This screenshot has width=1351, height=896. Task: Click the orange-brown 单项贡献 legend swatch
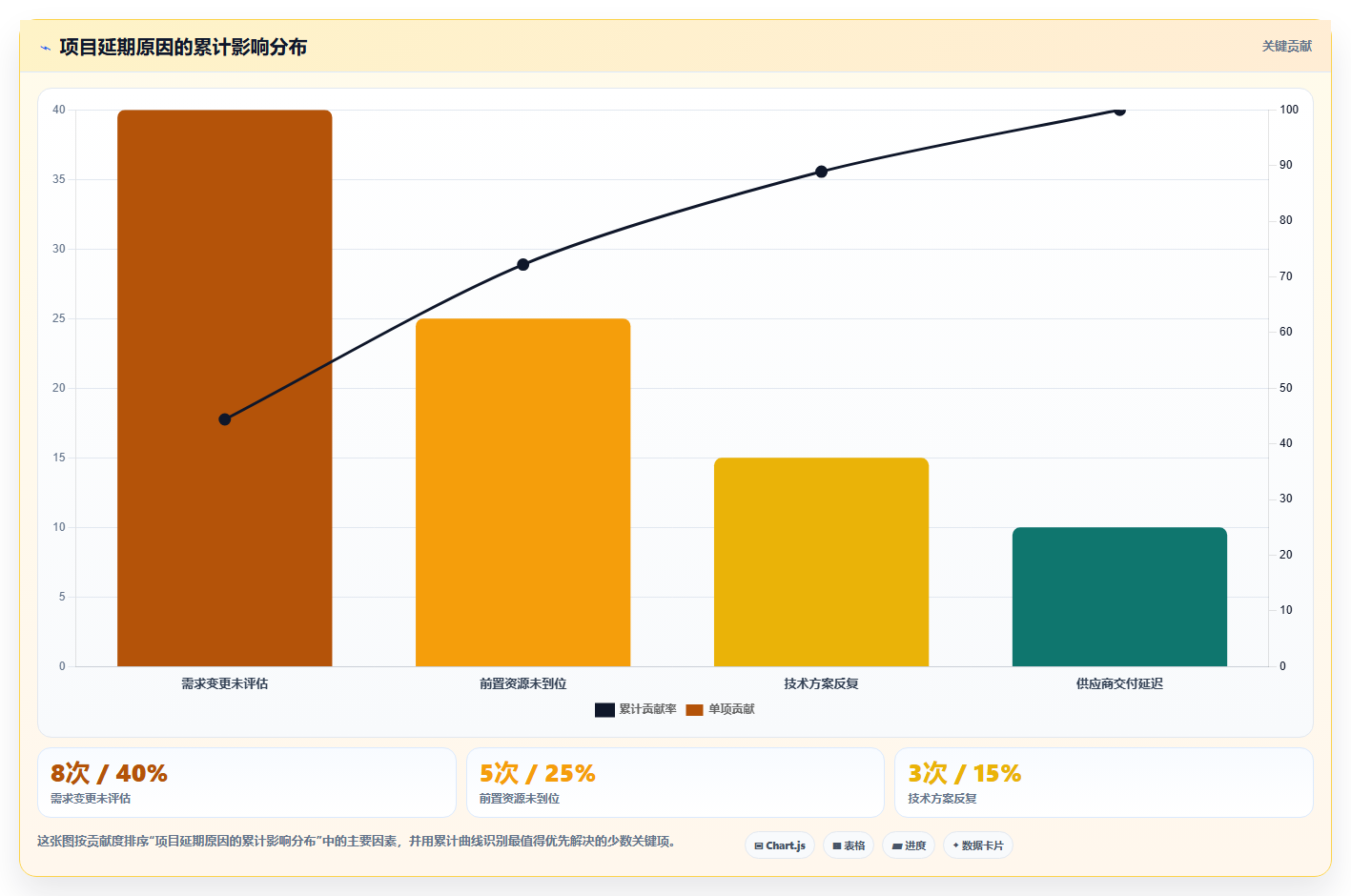coord(694,710)
